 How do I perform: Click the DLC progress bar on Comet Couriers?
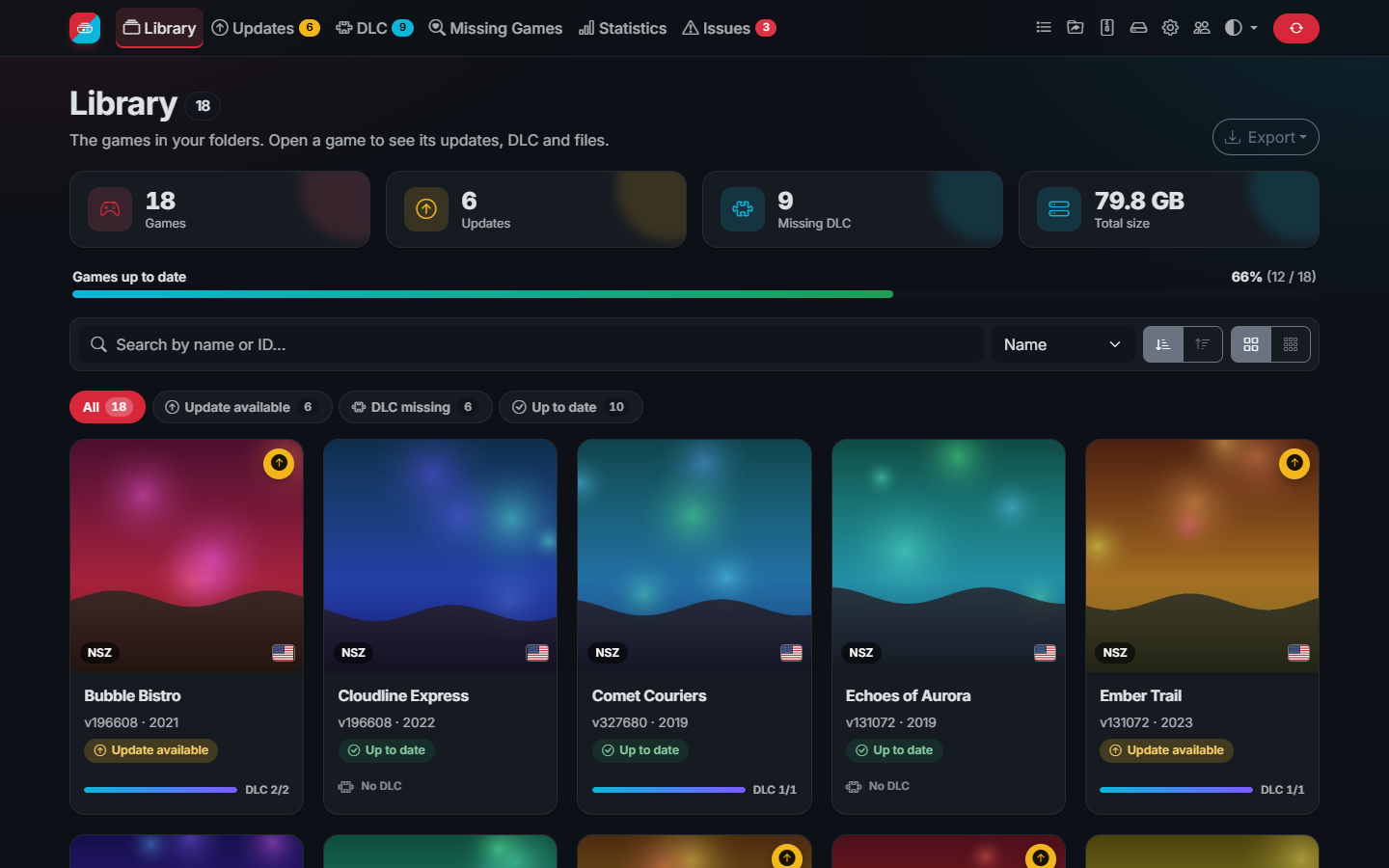(x=668, y=790)
